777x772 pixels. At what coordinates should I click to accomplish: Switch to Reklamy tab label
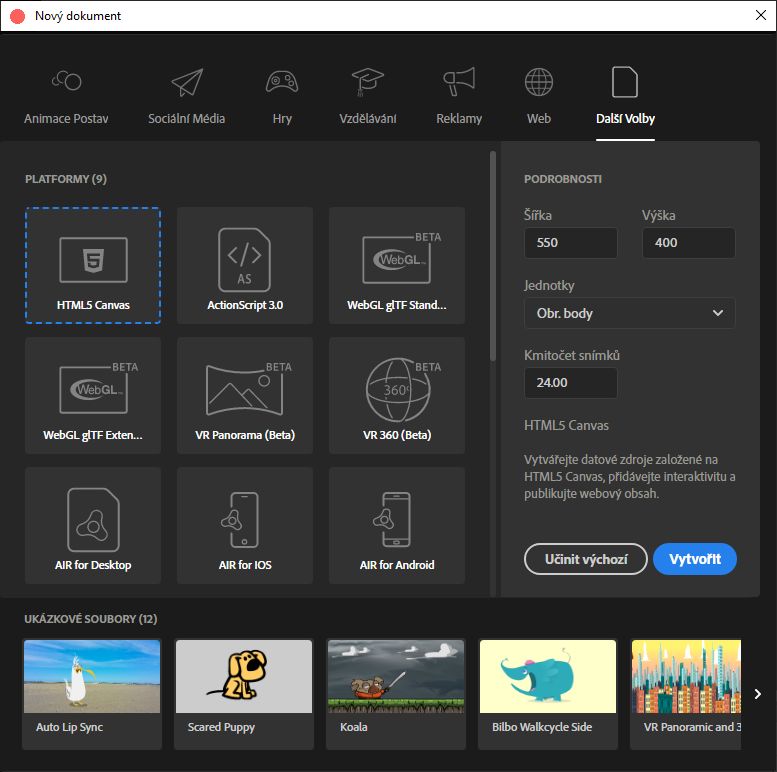(459, 119)
